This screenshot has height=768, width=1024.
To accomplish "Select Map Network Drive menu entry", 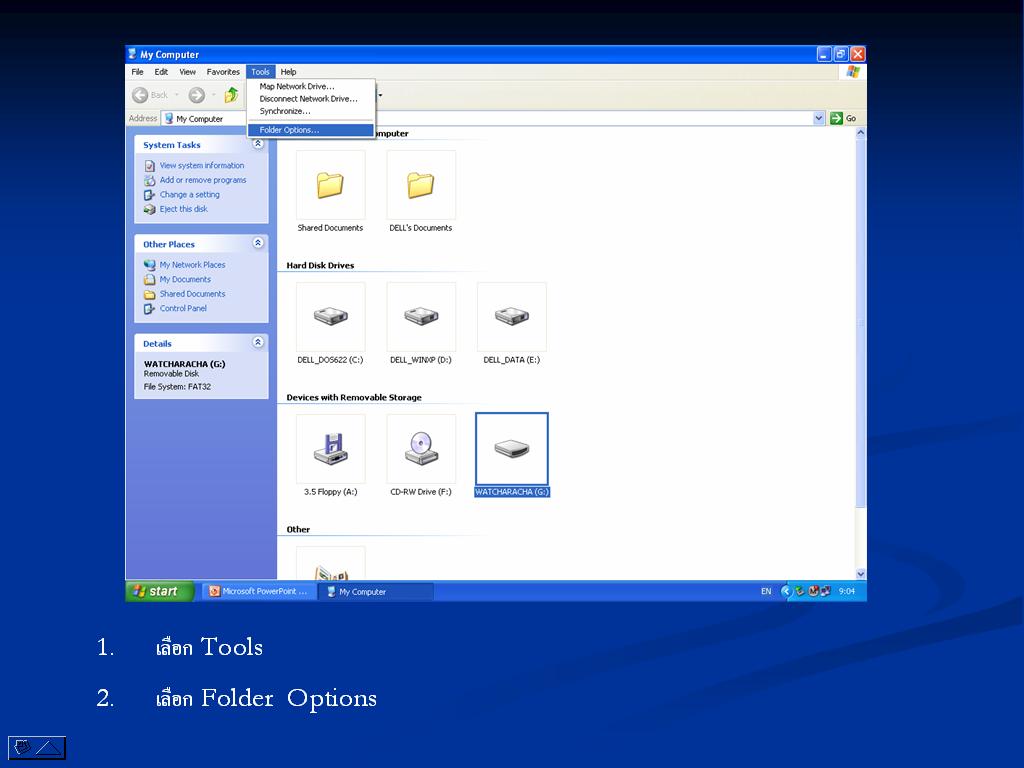I will (x=296, y=86).
